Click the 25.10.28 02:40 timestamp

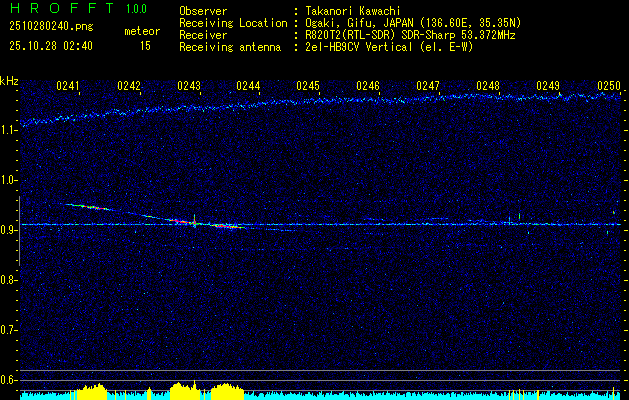[51, 46]
